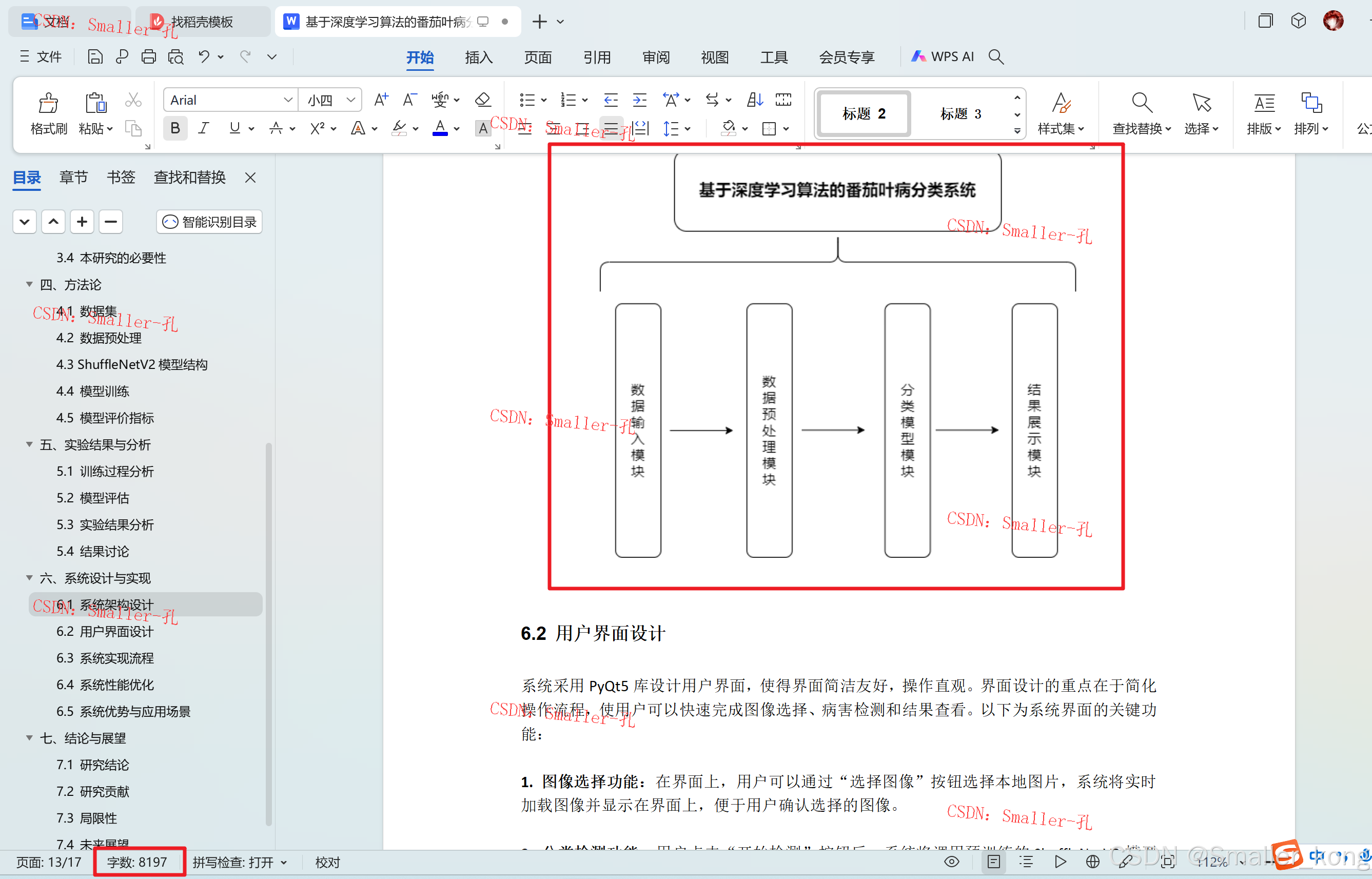The width and height of the screenshot is (1372, 879).
Task: Toggle eye protection mode in status bar
Action: point(951,862)
